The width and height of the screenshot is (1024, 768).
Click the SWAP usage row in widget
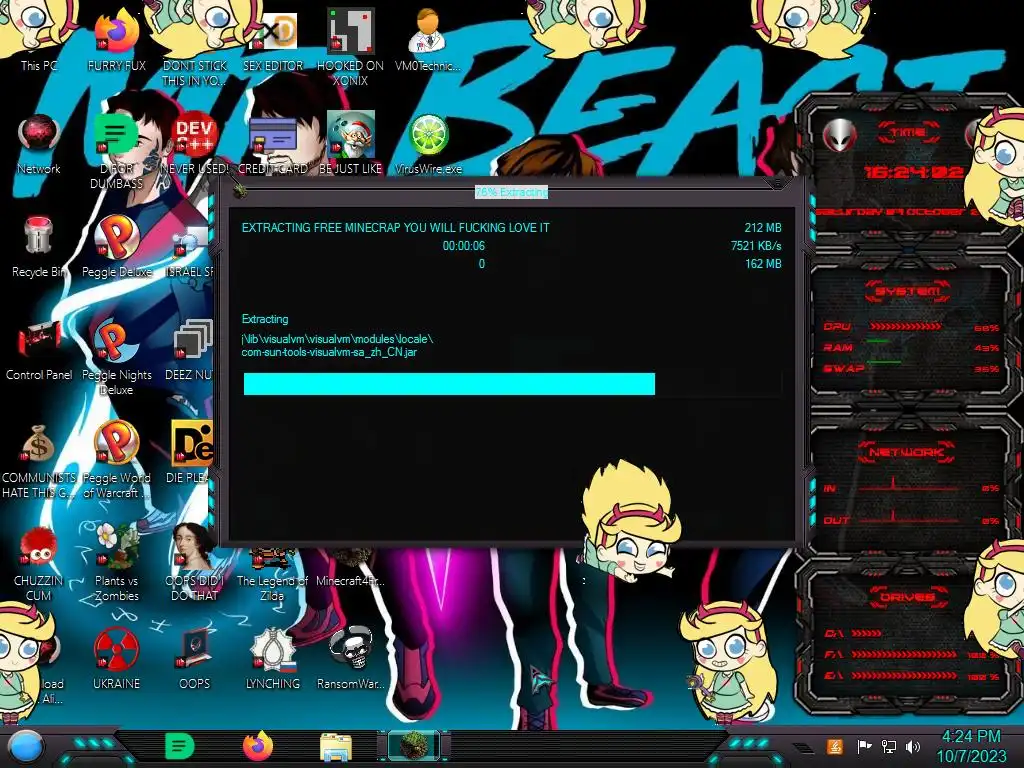(x=911, y=368)
